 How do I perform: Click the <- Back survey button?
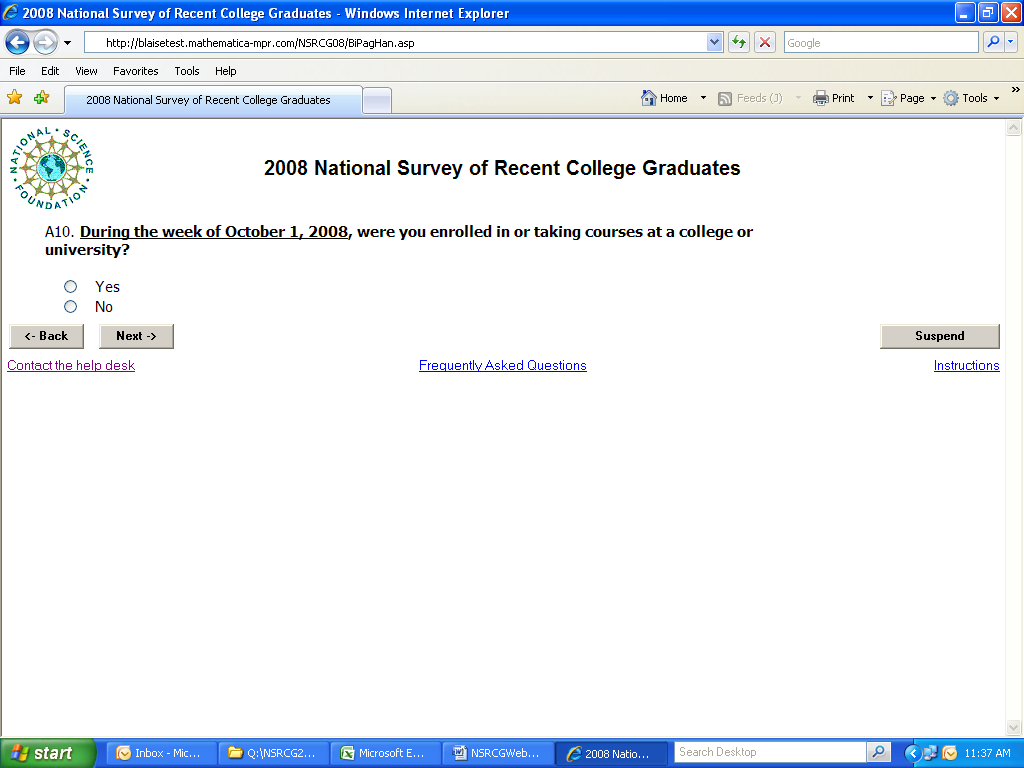[x=46, y=336]
